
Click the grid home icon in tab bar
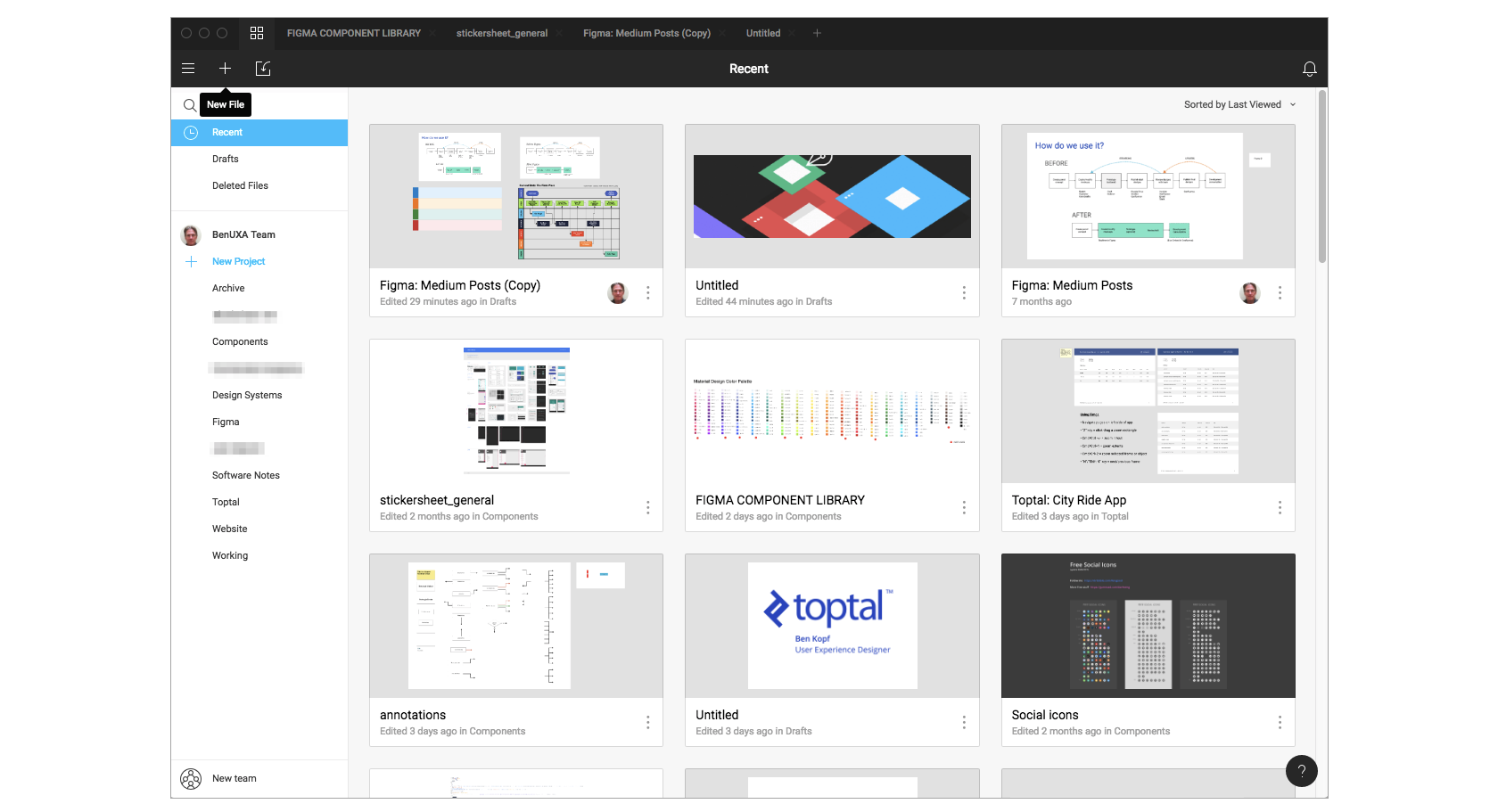257,33
